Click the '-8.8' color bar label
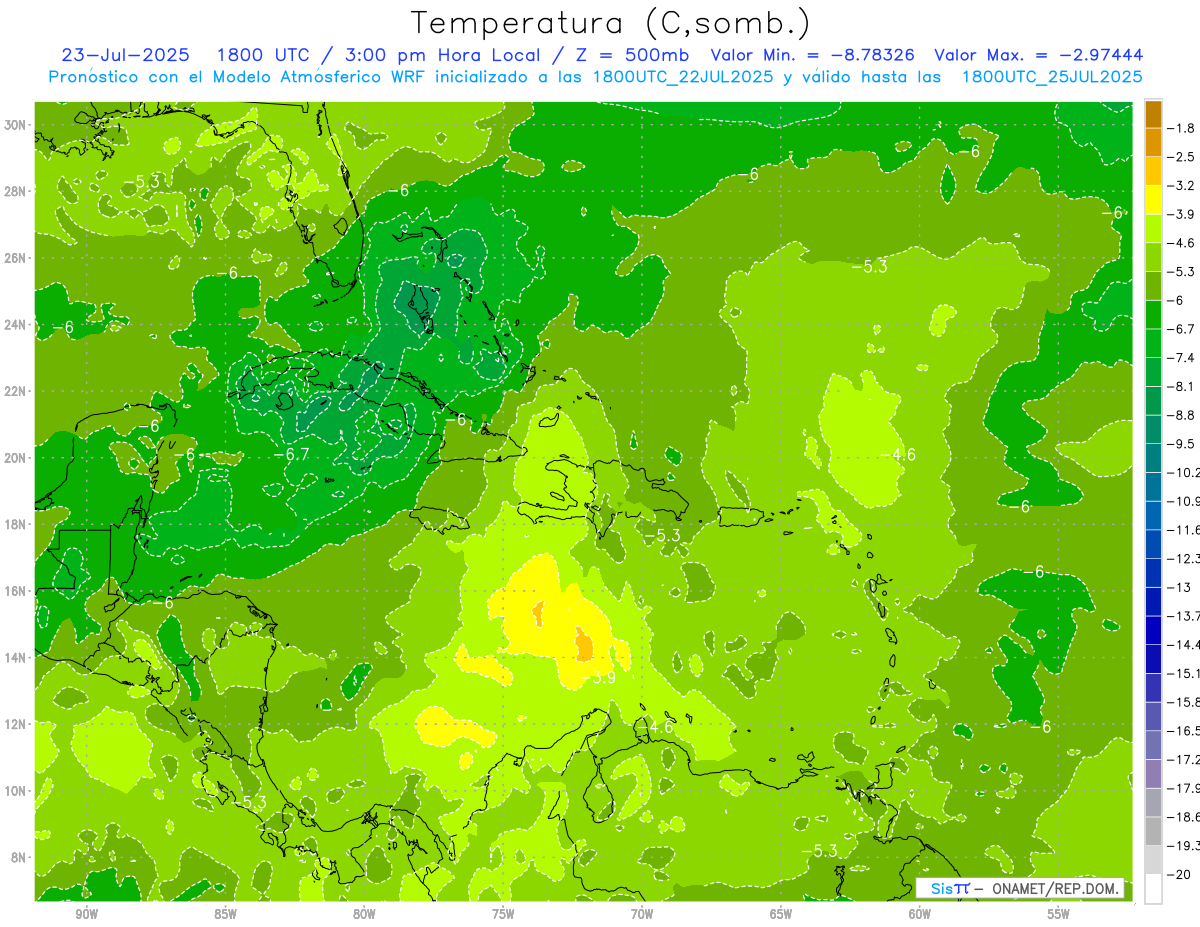This screenshot has height=927, width=1200. [x=1183, y=415]
